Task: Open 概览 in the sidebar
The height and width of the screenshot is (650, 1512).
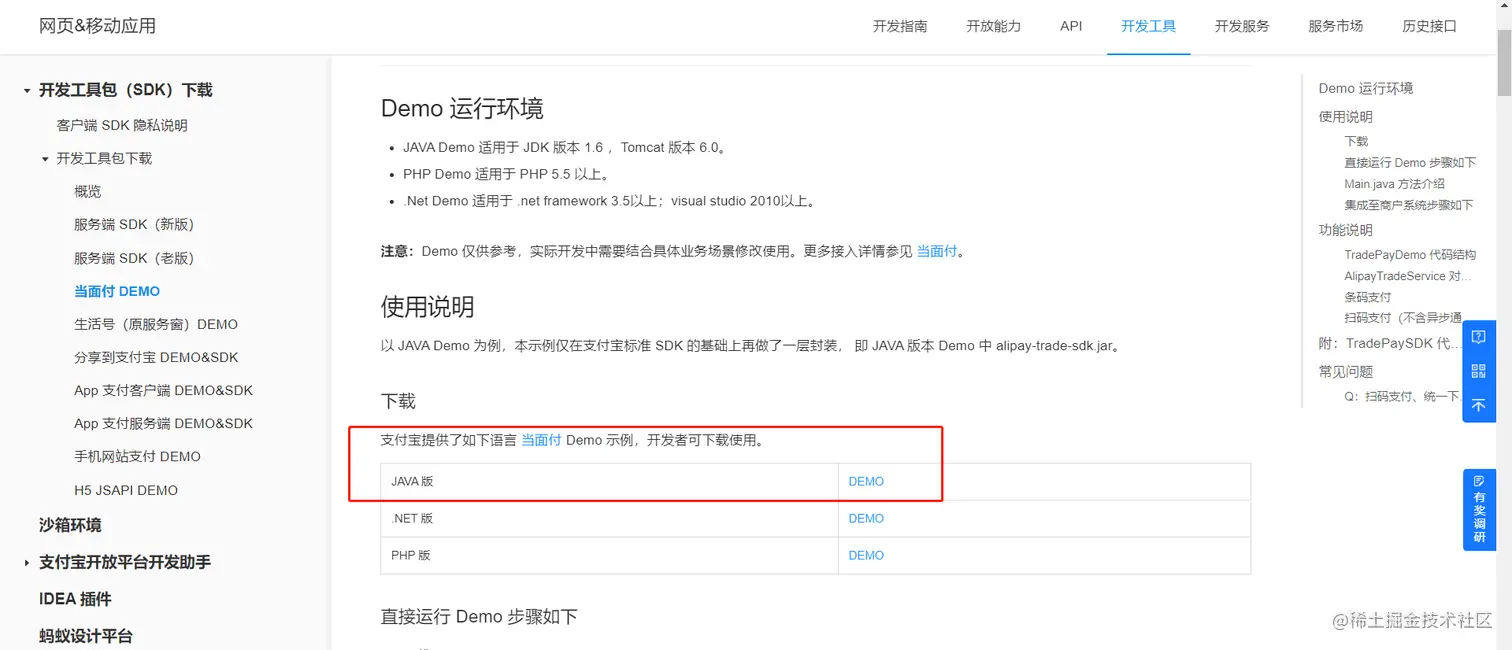Action: 88,192
